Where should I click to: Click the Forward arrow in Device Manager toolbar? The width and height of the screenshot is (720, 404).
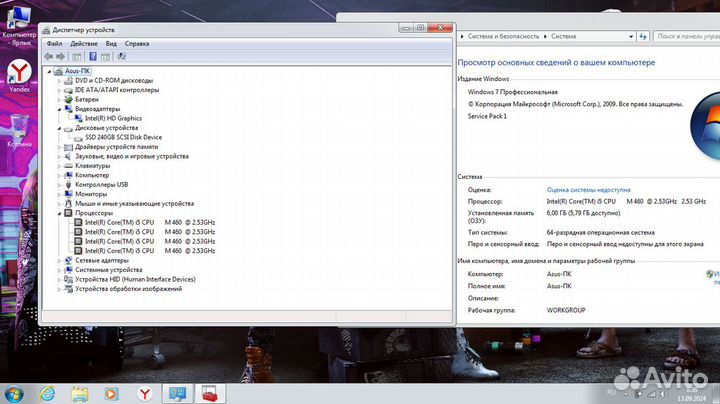(x=61, y=56)
